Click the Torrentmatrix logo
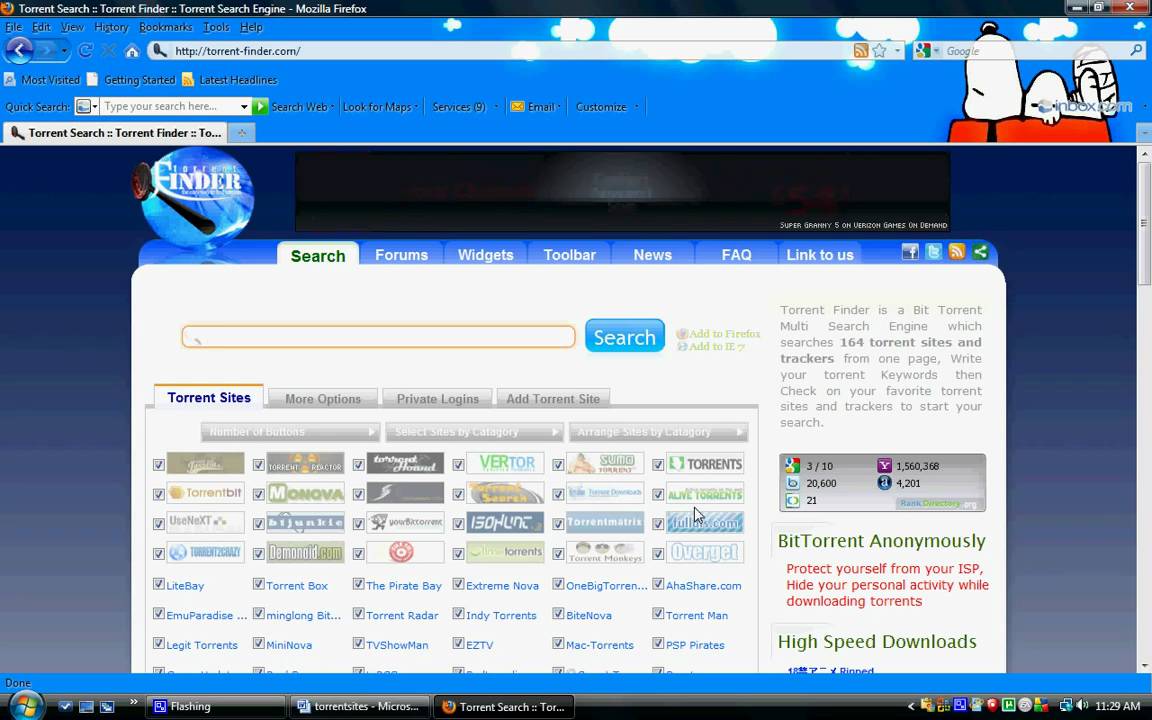Viewport: 1152px width, 720px height. [605, 522]
